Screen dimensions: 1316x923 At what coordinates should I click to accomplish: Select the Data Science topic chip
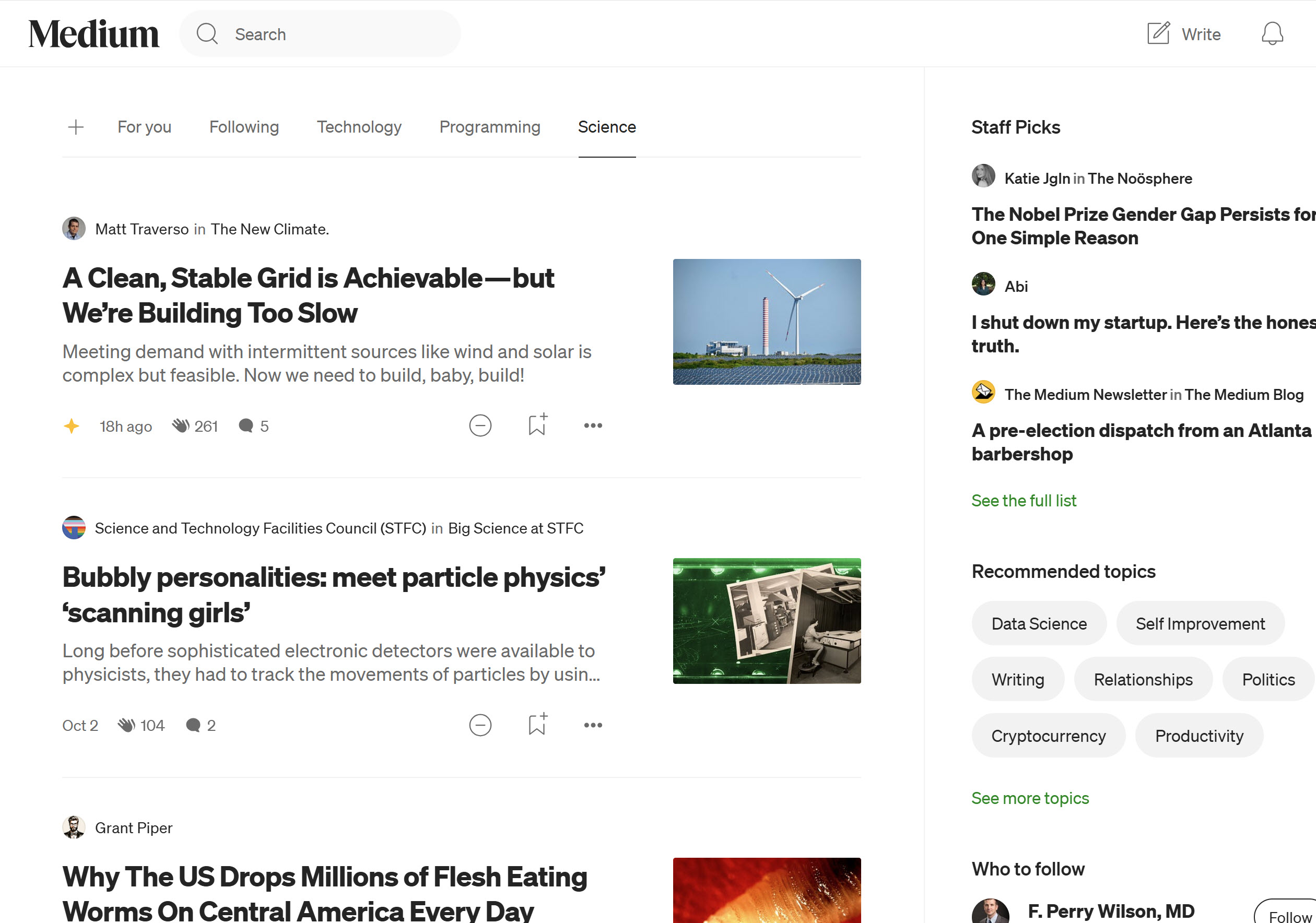pos(1038,623)
